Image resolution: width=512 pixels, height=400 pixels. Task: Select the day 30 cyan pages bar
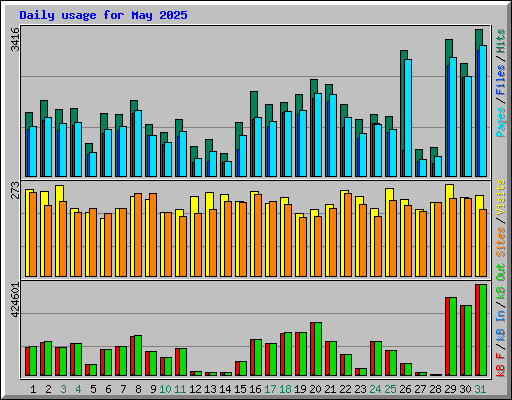point(468,126)
